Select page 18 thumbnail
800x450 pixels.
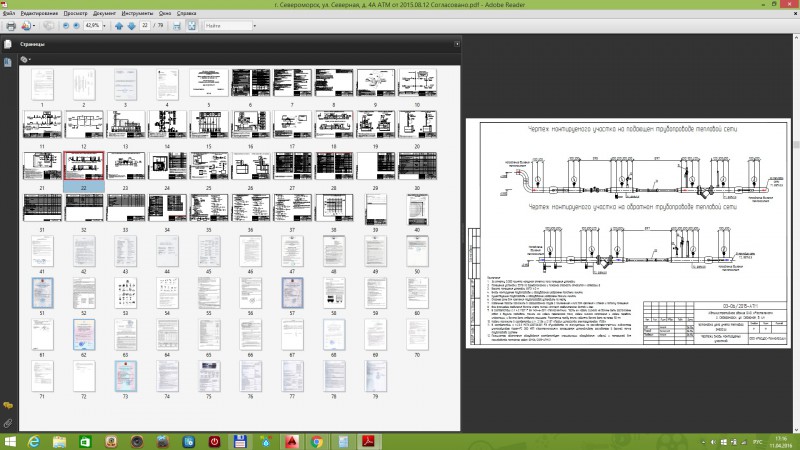click(334, 124)
